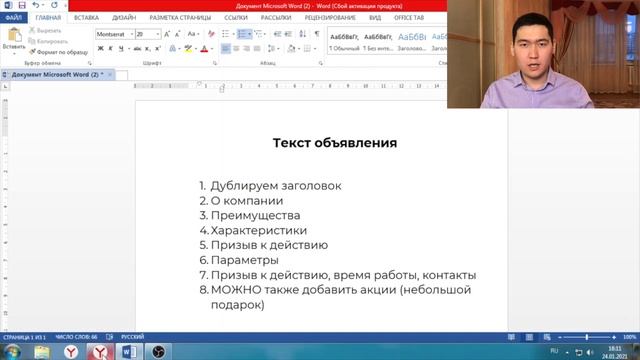Center align the text
640x360 pixels.
(x=236, y=49)
